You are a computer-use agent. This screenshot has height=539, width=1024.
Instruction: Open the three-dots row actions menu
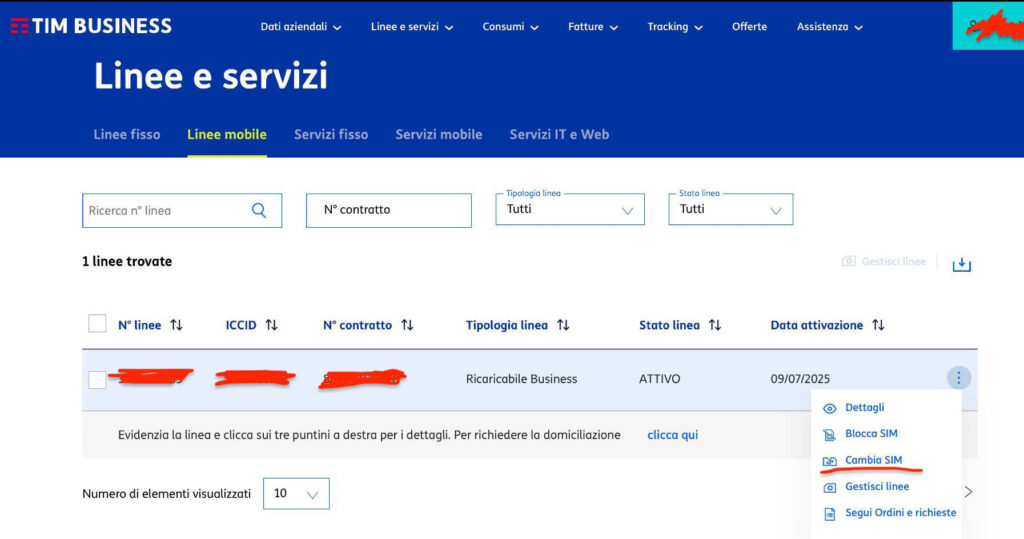[x=959, y=378]
